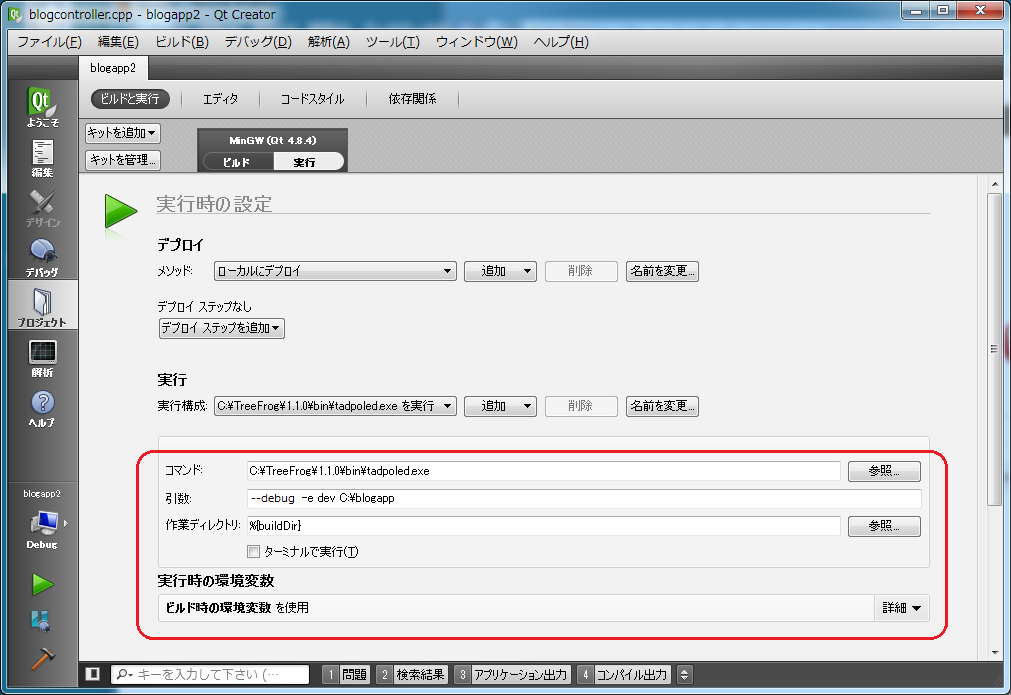
Task: Build the project with the hammer icon
Action: [x=43, y=658]
